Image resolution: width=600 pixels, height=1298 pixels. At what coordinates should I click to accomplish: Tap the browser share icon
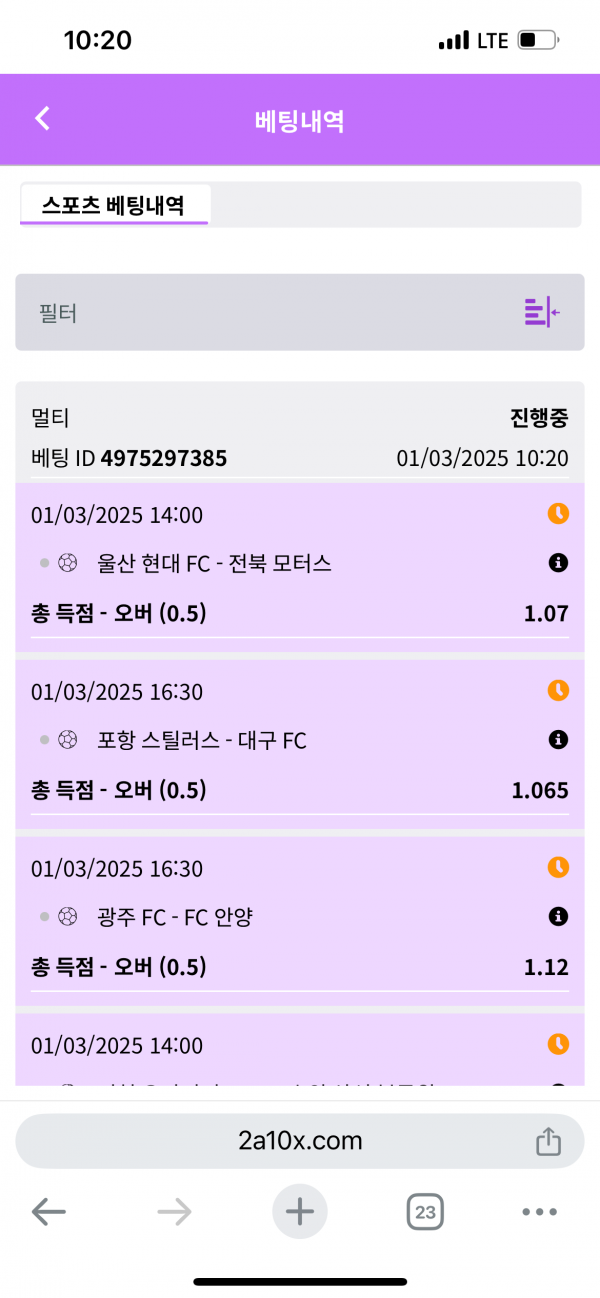click(548, 1141)
